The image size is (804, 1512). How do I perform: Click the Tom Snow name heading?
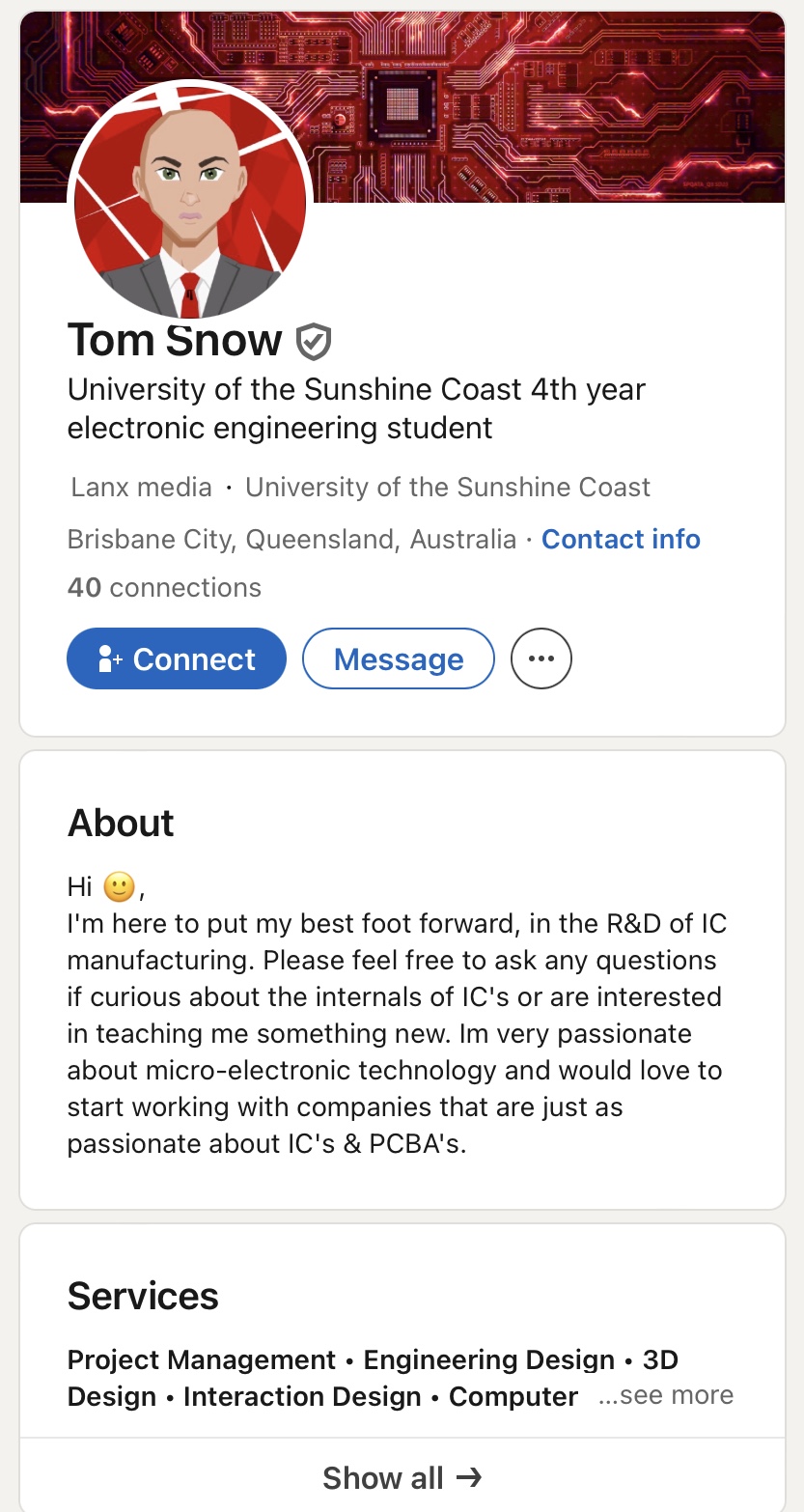coord(175,340)
